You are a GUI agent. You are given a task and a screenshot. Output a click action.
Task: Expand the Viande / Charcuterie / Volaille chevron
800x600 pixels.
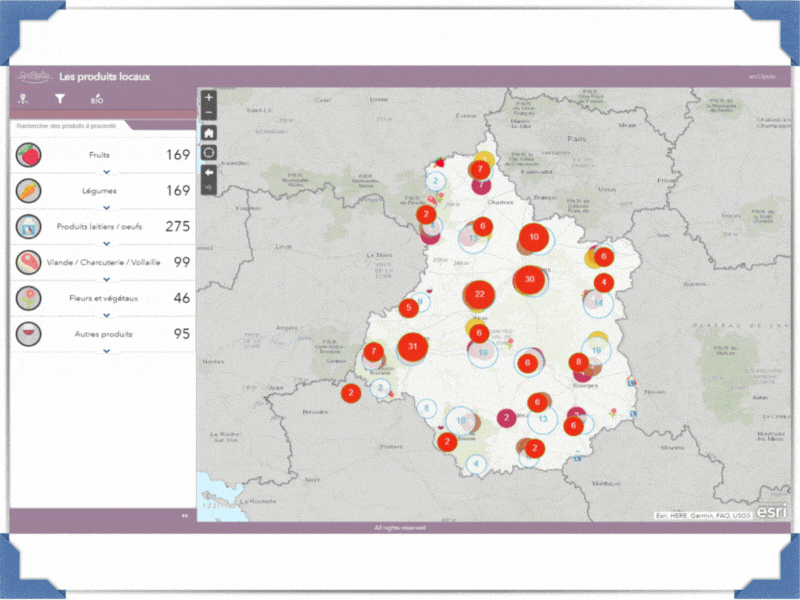click(107, 280)
